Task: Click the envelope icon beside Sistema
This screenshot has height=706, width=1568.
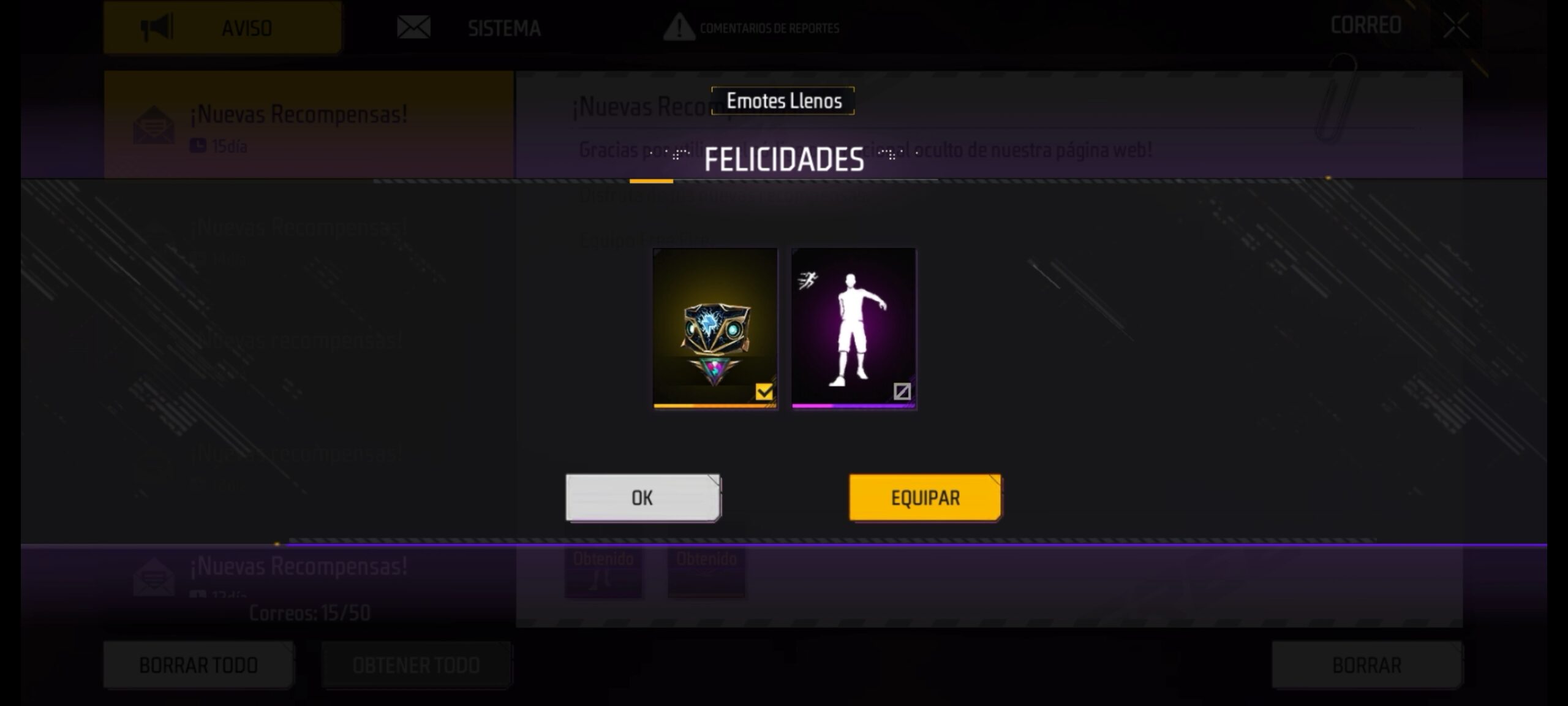Action: (413, 28)
